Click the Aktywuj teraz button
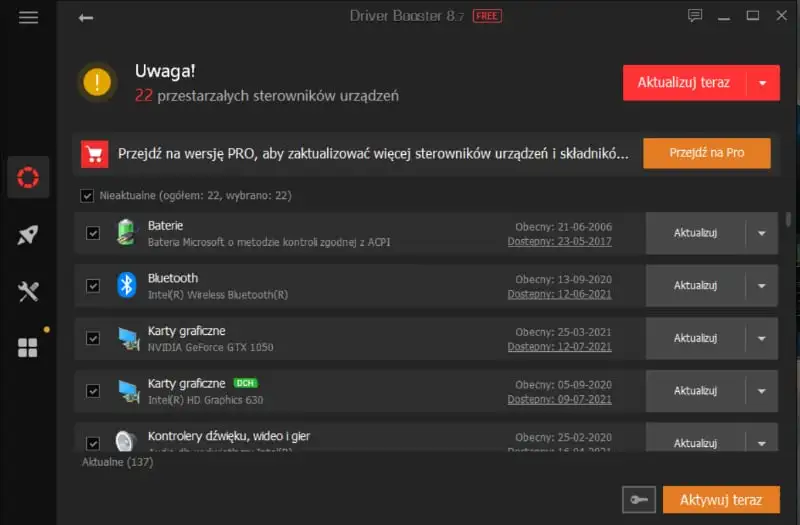 point(721,499)
